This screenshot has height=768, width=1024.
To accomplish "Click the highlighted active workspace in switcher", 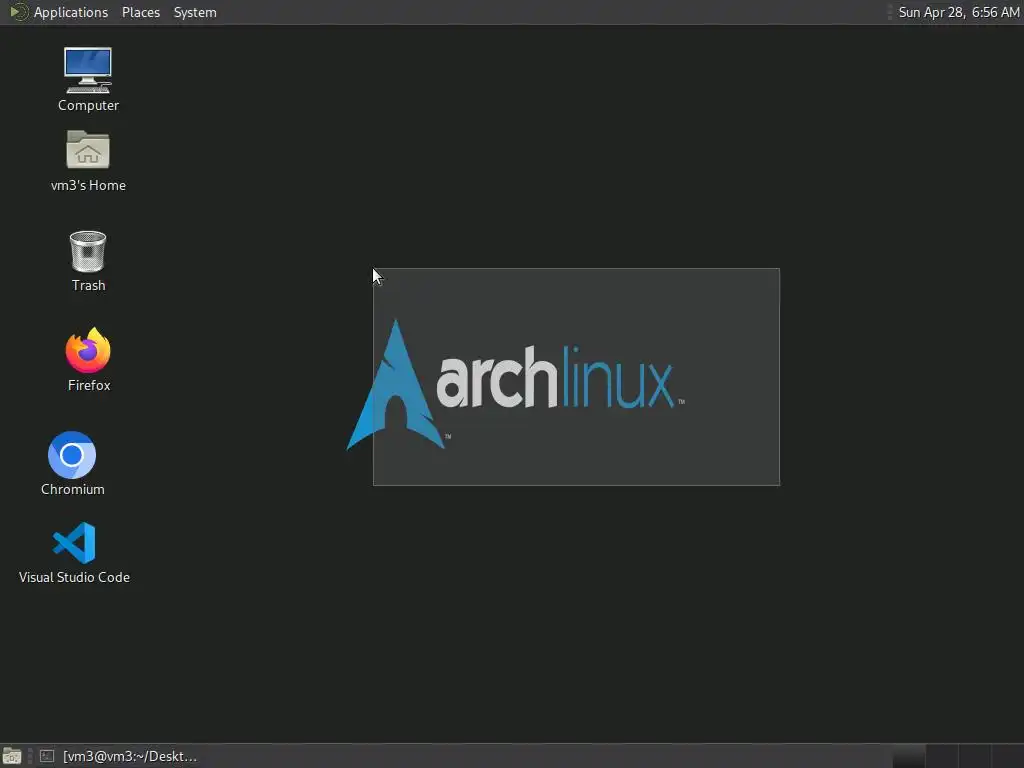I will click(908, 756).
